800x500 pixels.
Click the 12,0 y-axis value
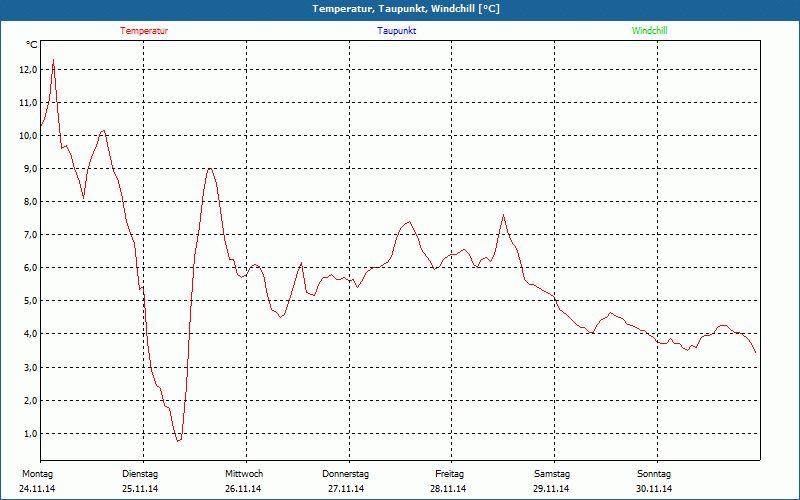tap(28, 69)
